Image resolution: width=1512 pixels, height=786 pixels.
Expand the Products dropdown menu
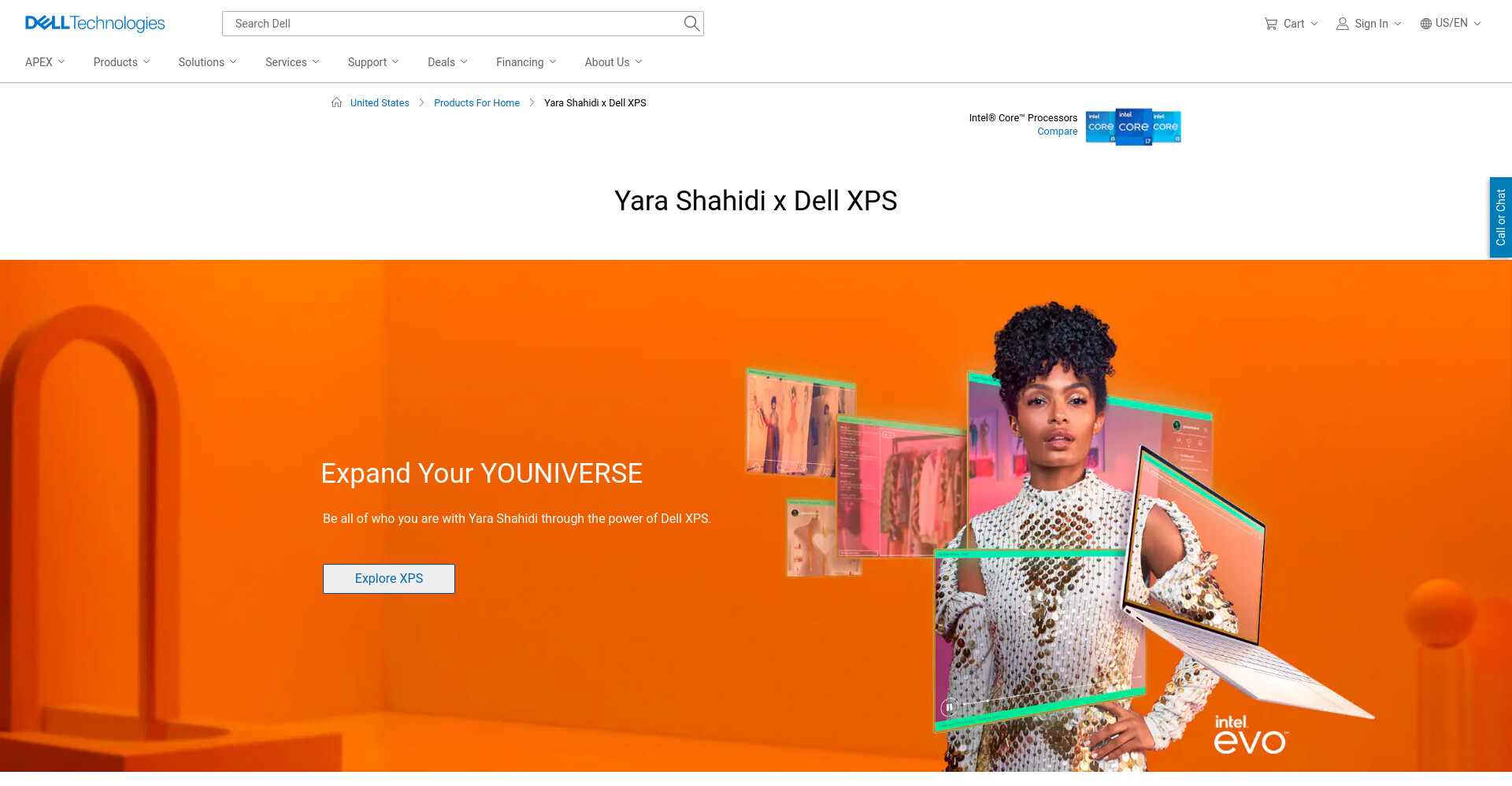pos(121,62)
